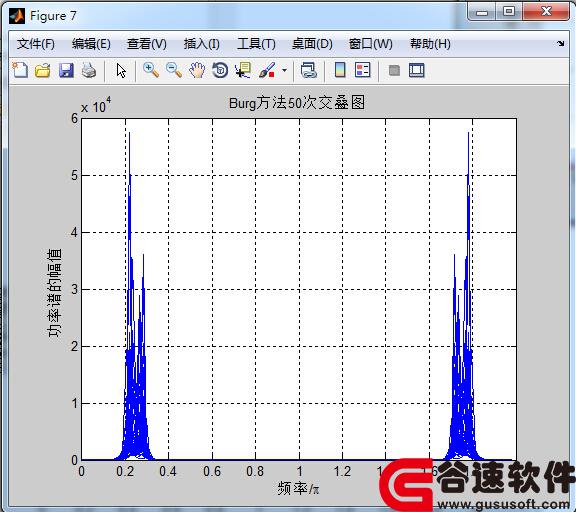Click the y-axis label 功率谱的幅值
The height and width of the screenshot is (512, 576).
[54, 293]
